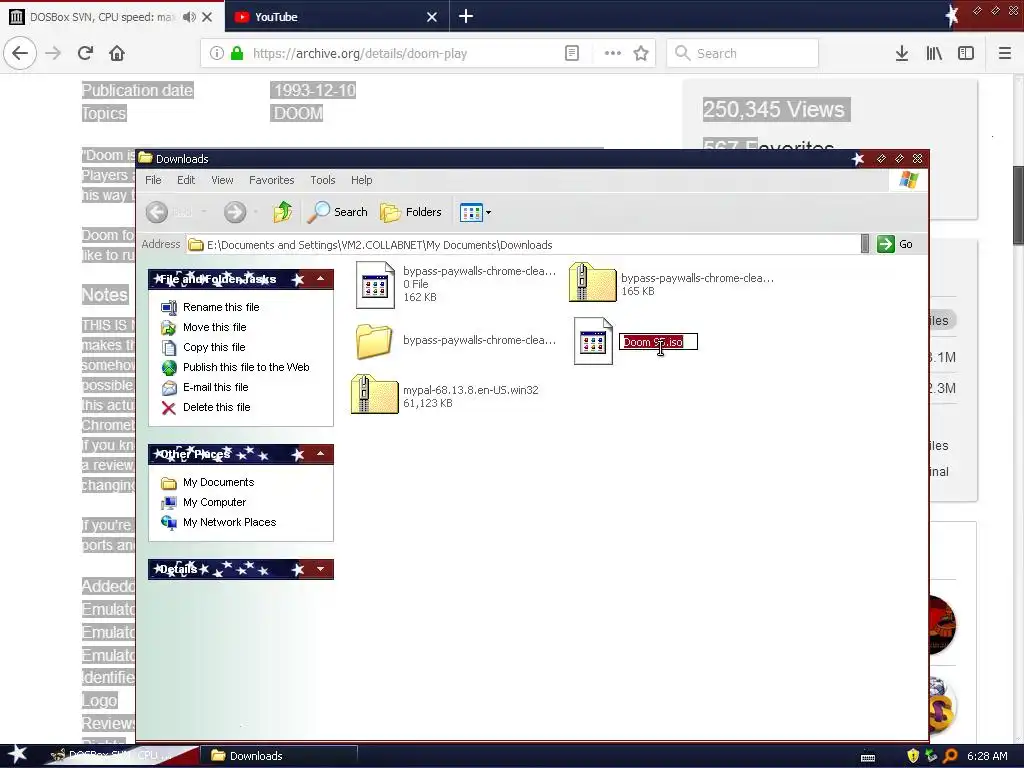Open the Help menu
Viewport: 1024px width, 768px height.
pos(361,180)
